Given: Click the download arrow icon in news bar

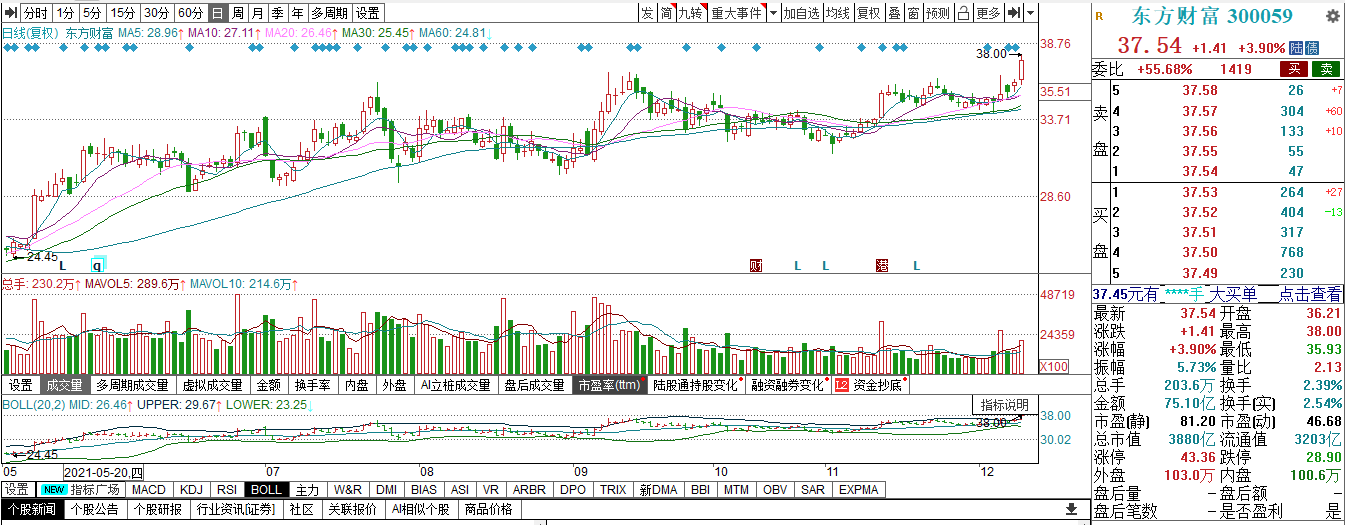Looking at the screenshot, I should [1071, 509].
